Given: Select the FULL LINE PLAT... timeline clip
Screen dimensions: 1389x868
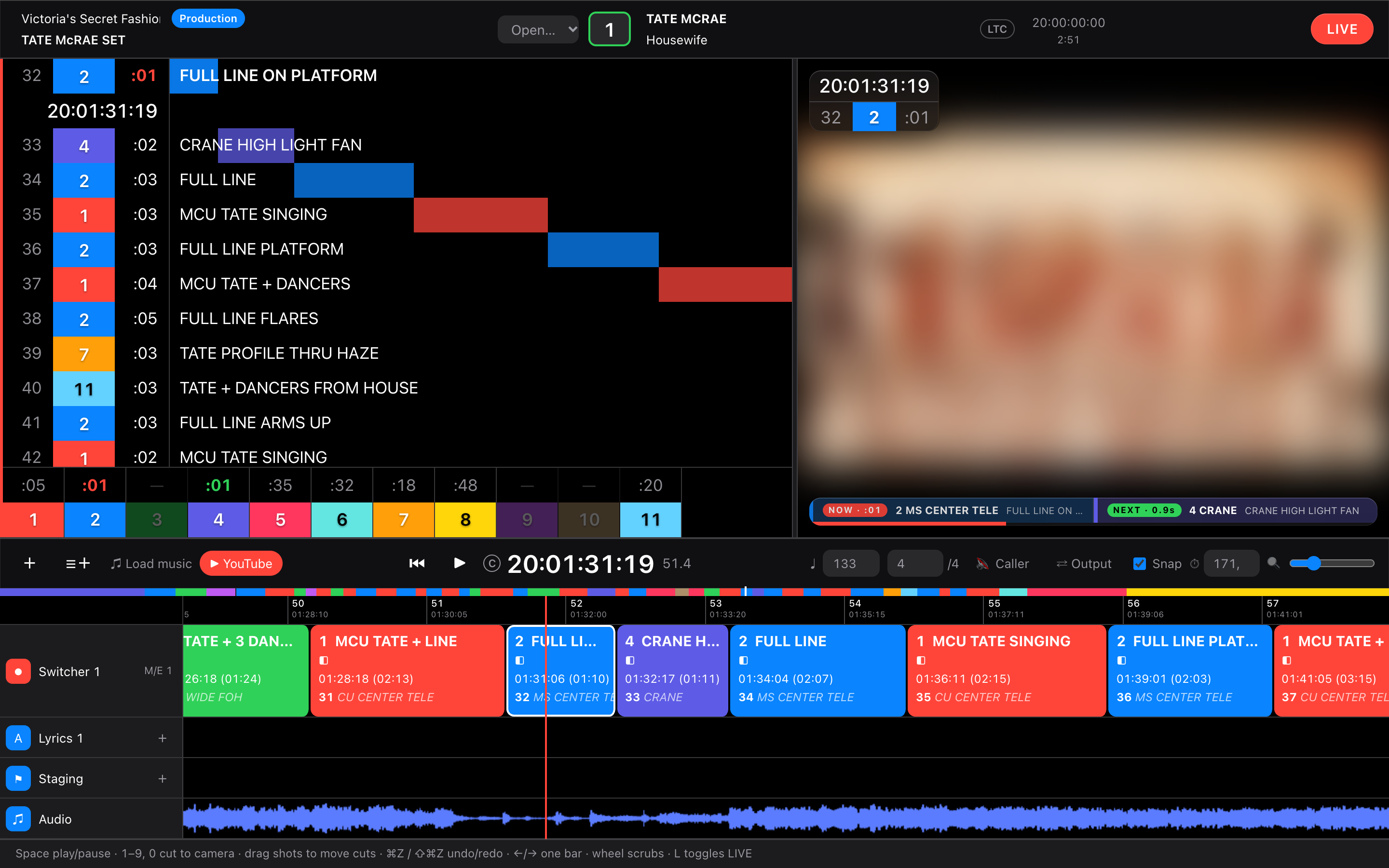Looking at the screenshot, I should (1190, 670).
